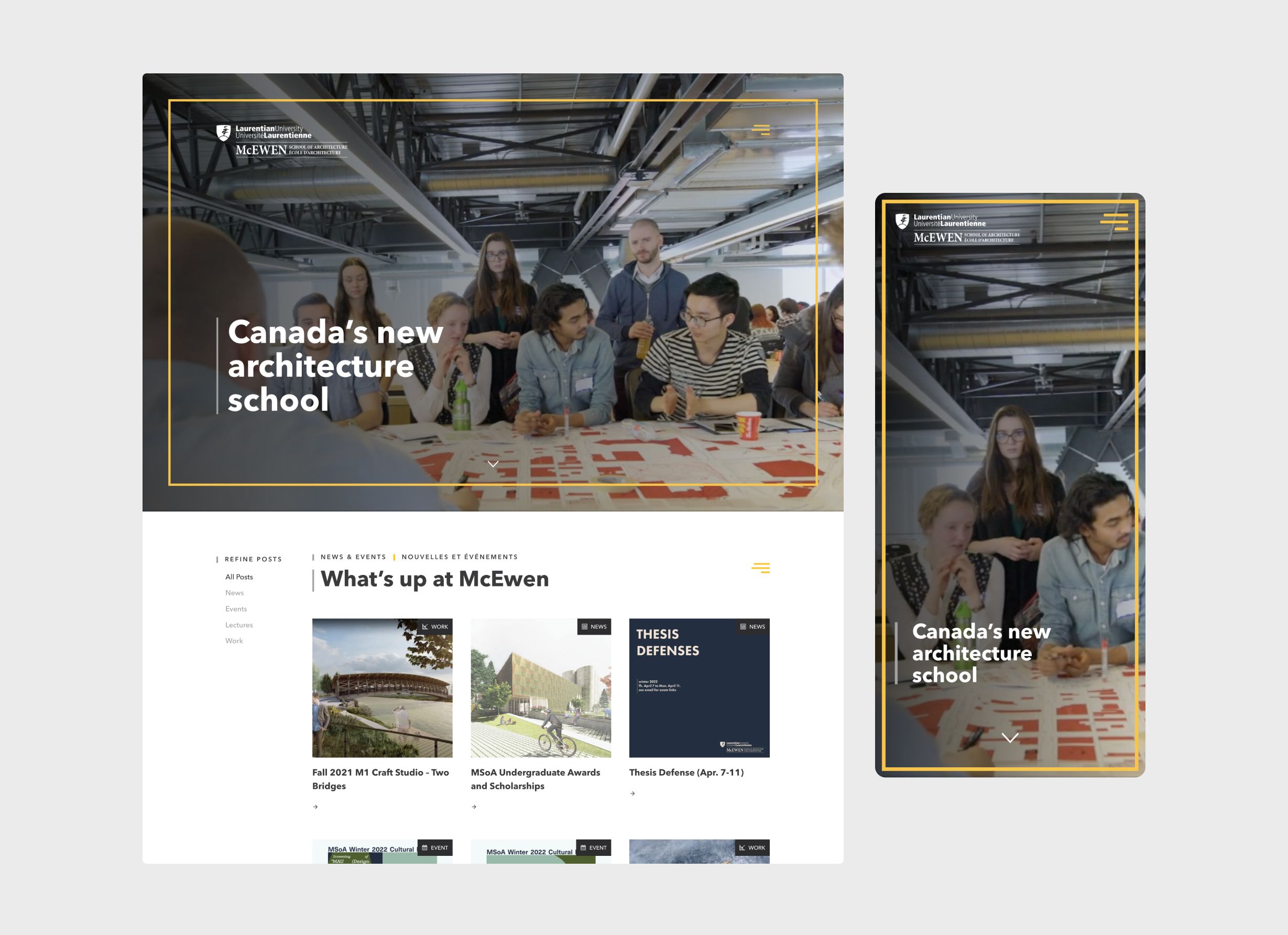Open the desktop hero hamburger menu
Image resolution: width=1288 pixels, height=935 pixels.
(x=760, y=130)
